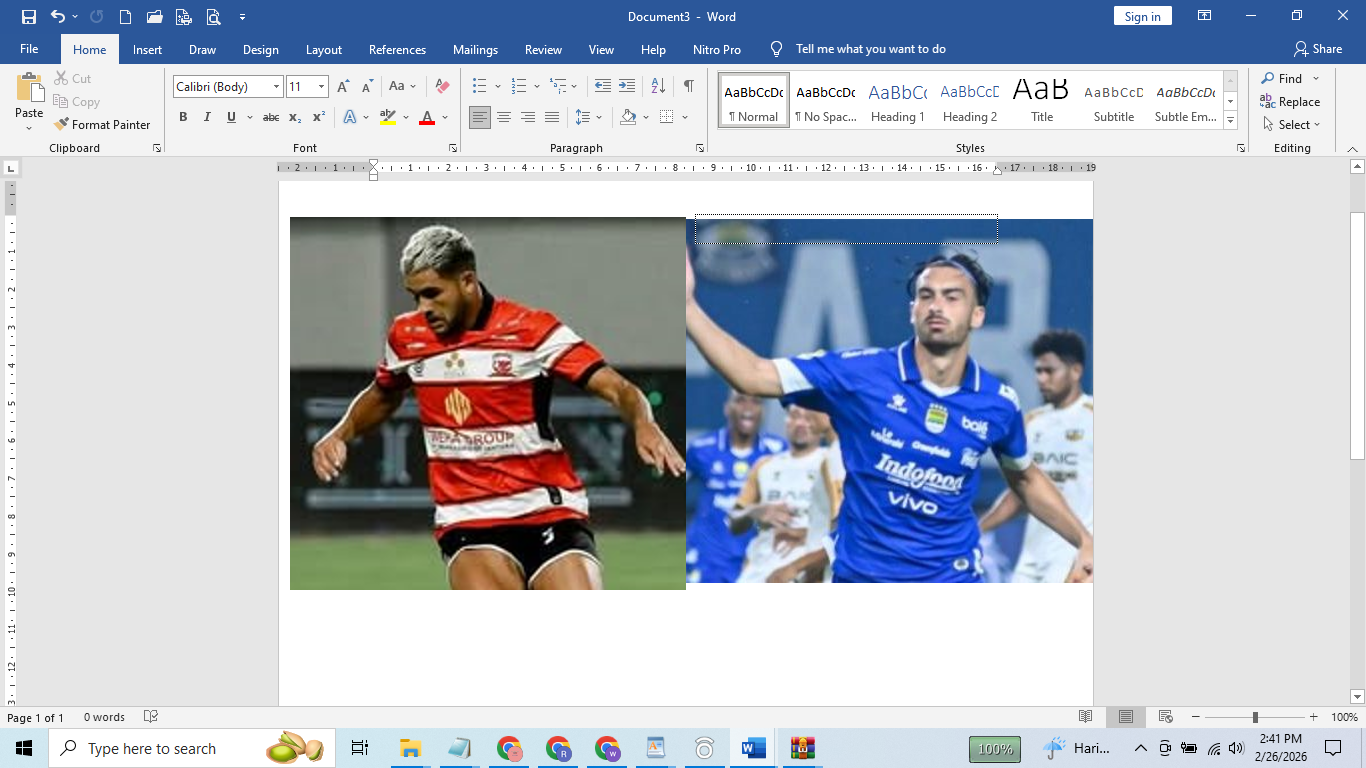
Task: Toggle italic formatting
Action: [x=206, y=116]
